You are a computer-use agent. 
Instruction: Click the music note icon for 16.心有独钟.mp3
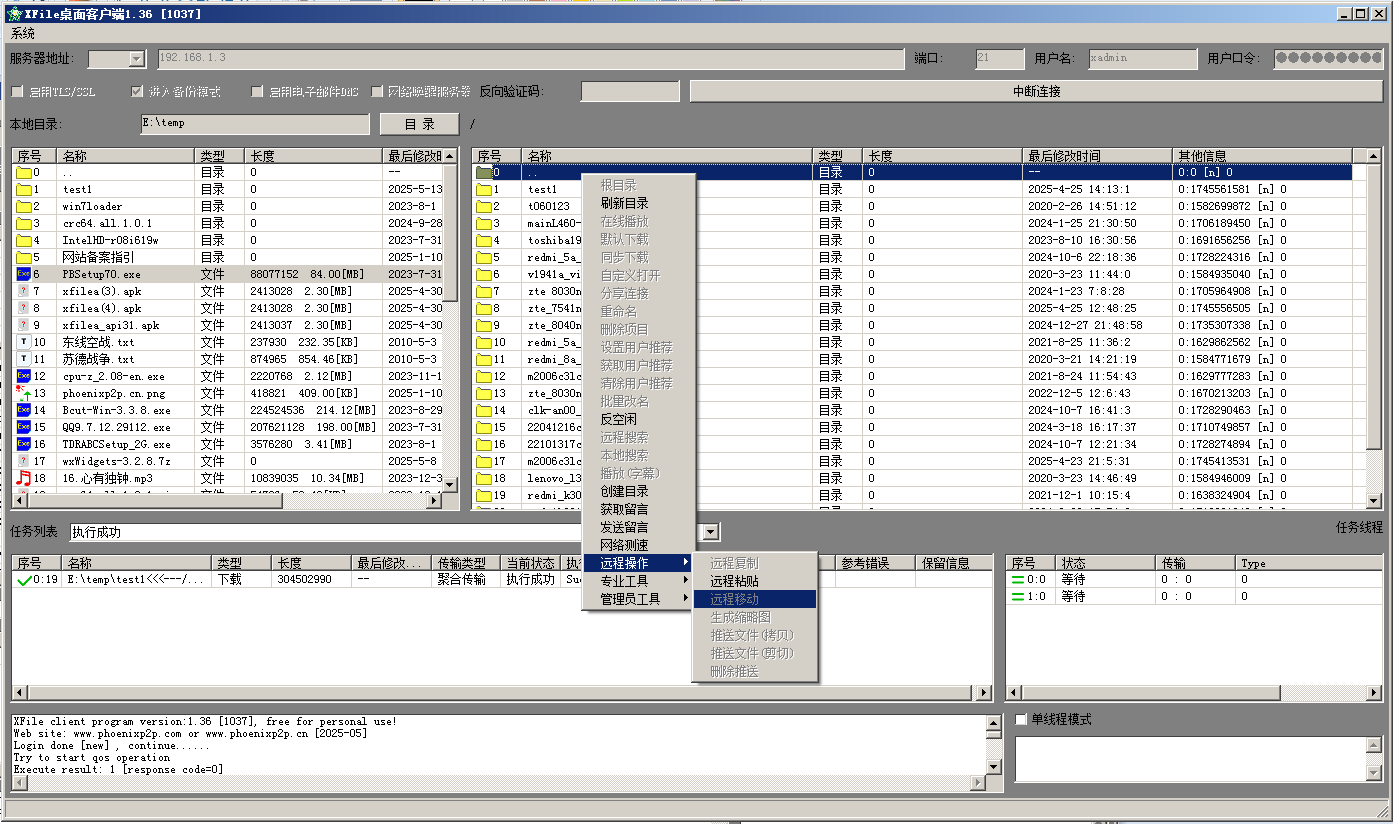(x=24, y=478)
